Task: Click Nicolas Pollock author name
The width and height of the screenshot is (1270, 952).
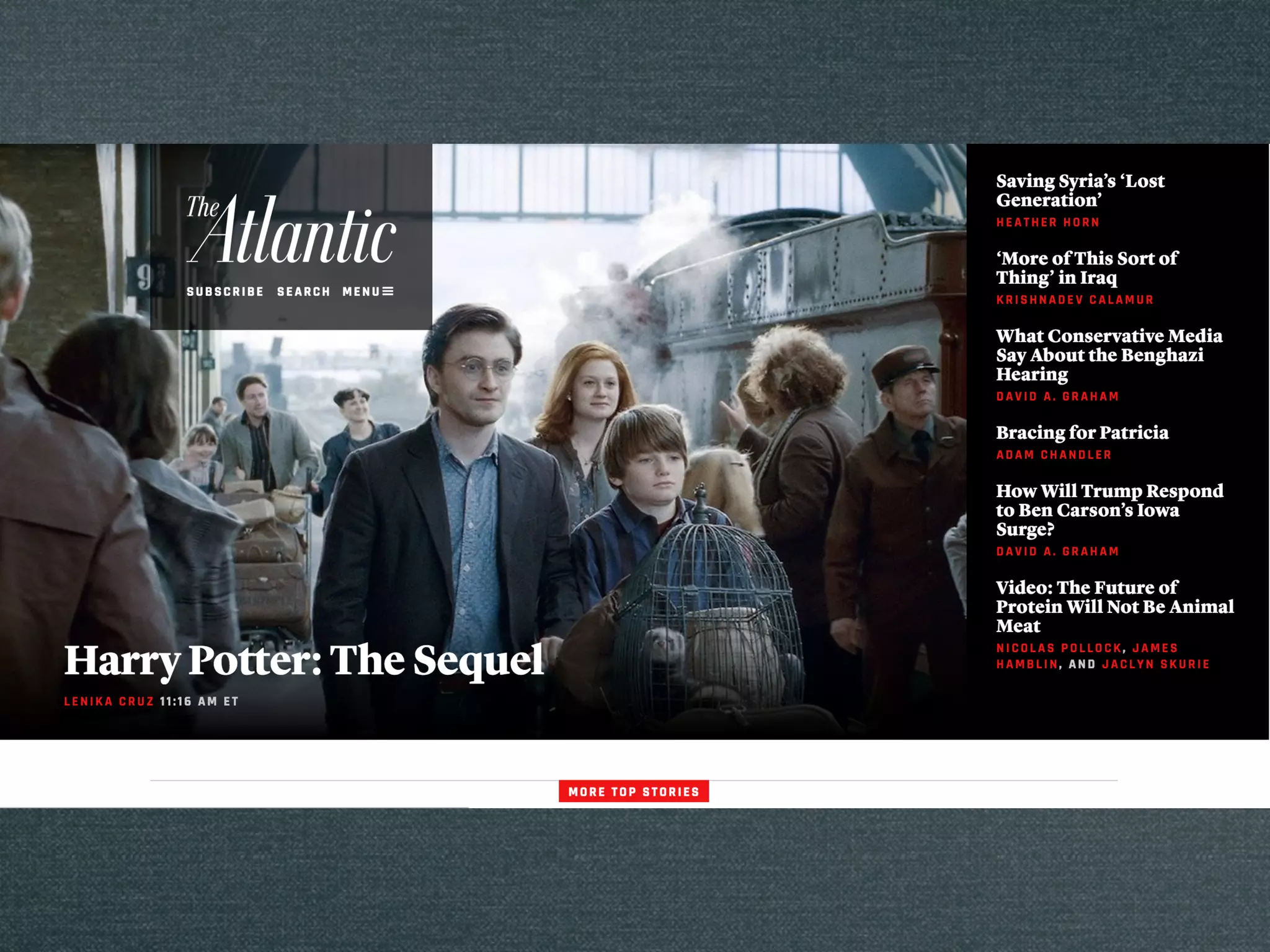Action: (1059, 648)
